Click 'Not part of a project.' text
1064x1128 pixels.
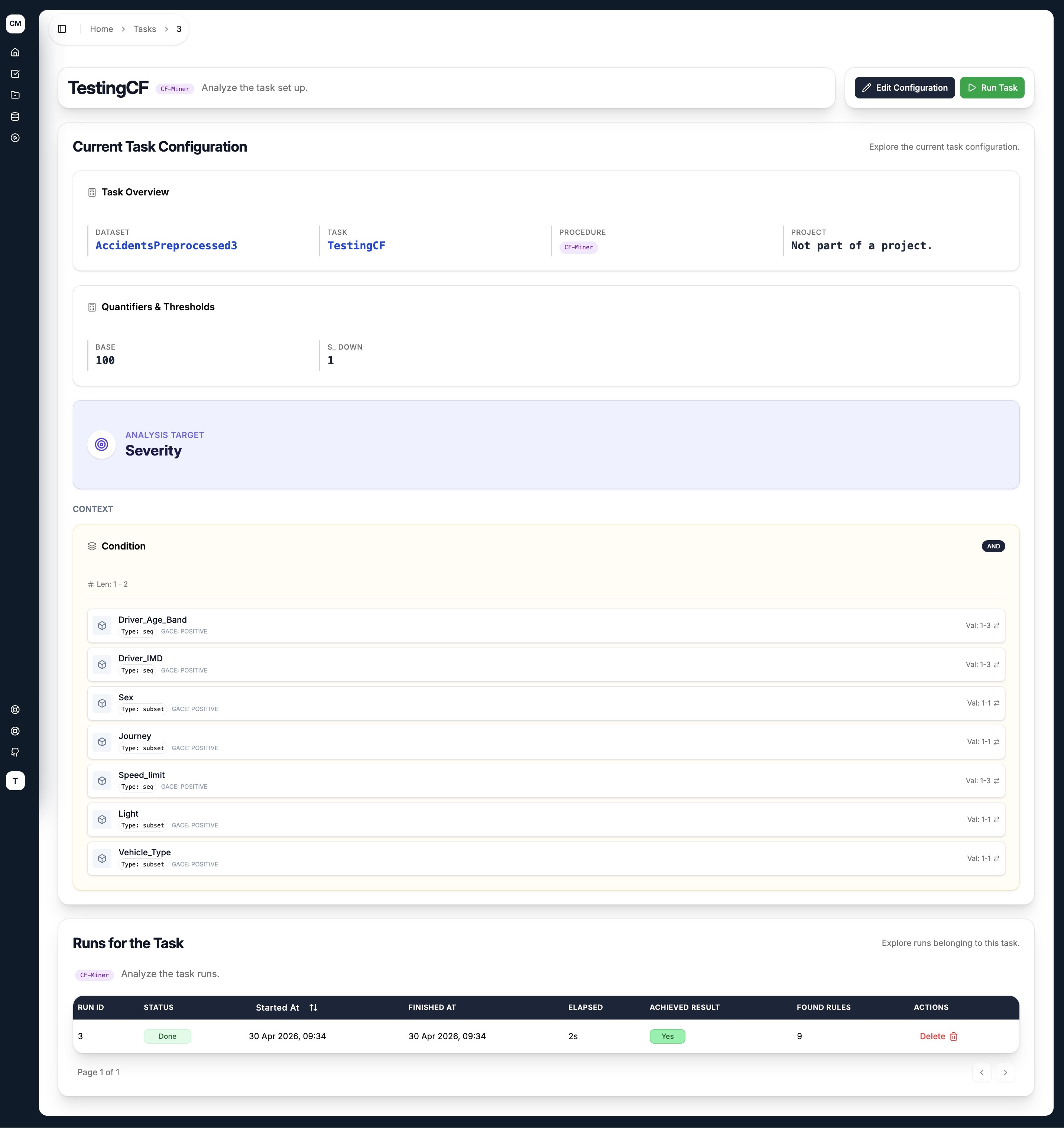pyautogui.click(x=862, y=246)
